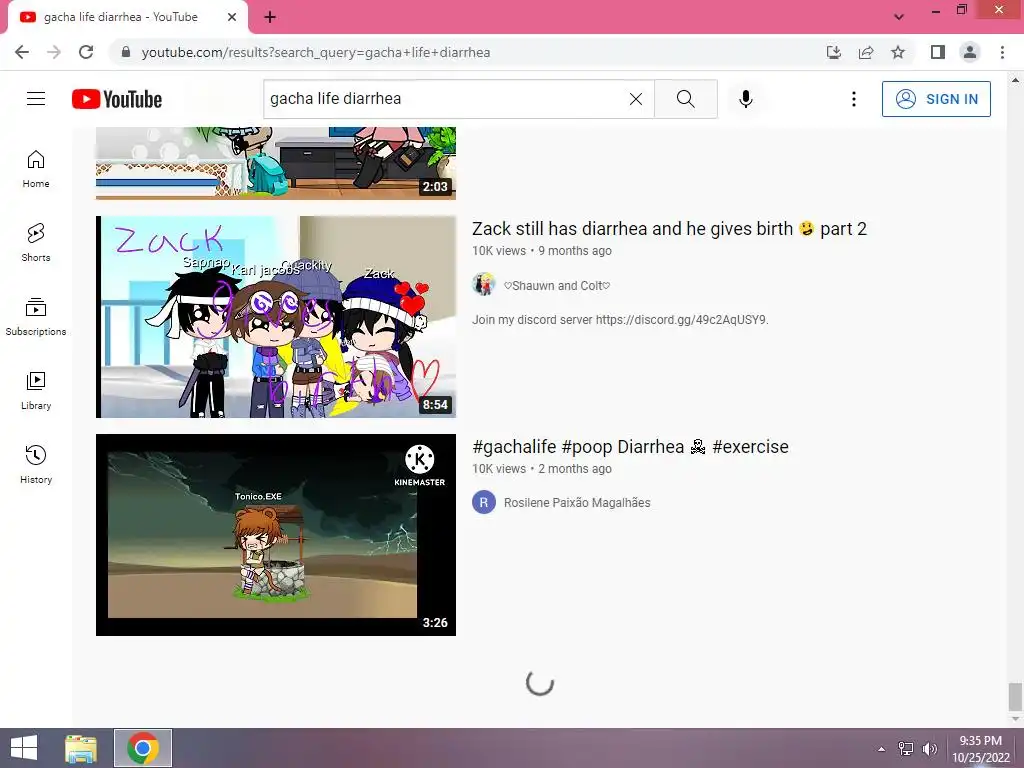Click the page scrollbar thumb
This screenshot has height=768, width=1024.
1015,697
